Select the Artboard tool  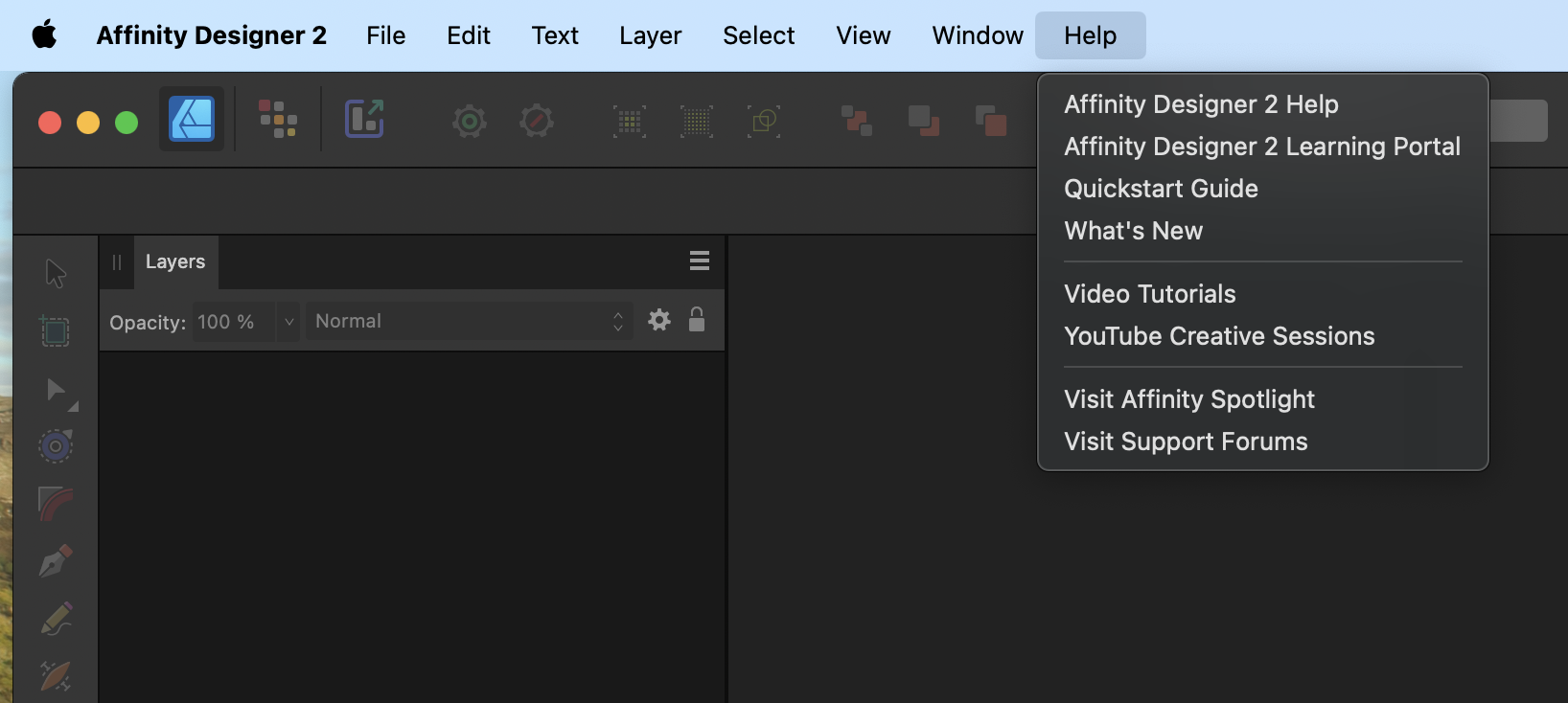click(56, 331)
